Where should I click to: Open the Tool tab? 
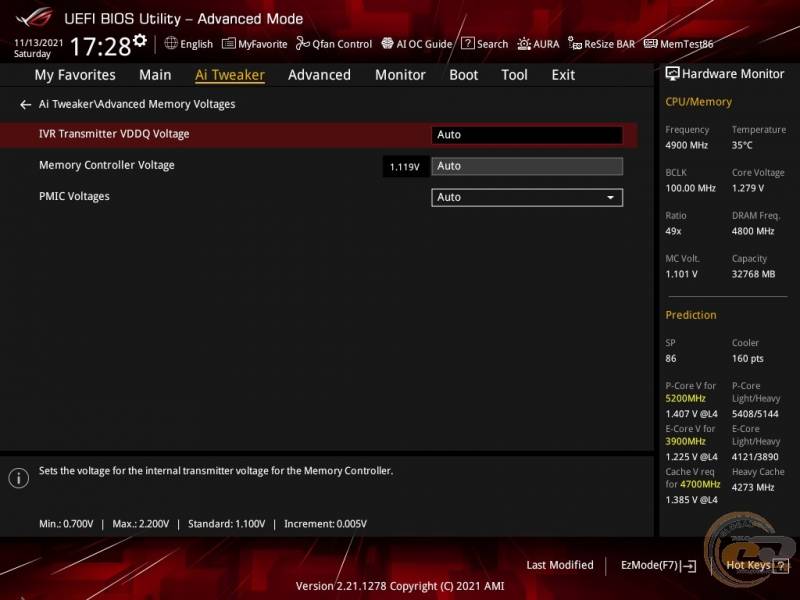(514, 75)
